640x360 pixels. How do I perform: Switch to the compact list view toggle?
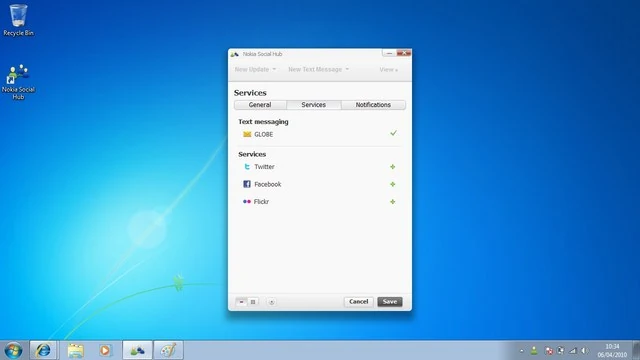[242, 302]
